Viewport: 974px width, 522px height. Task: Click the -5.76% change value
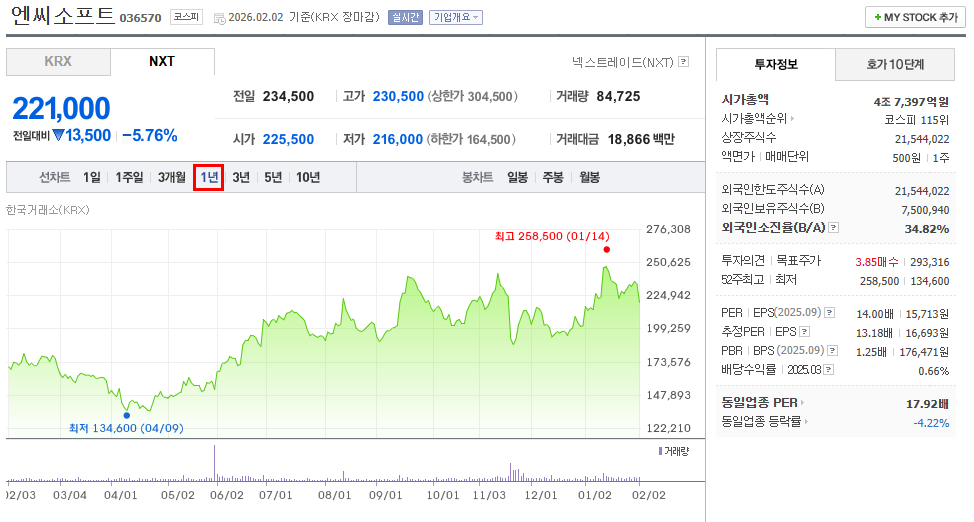(x=150, y=135)
